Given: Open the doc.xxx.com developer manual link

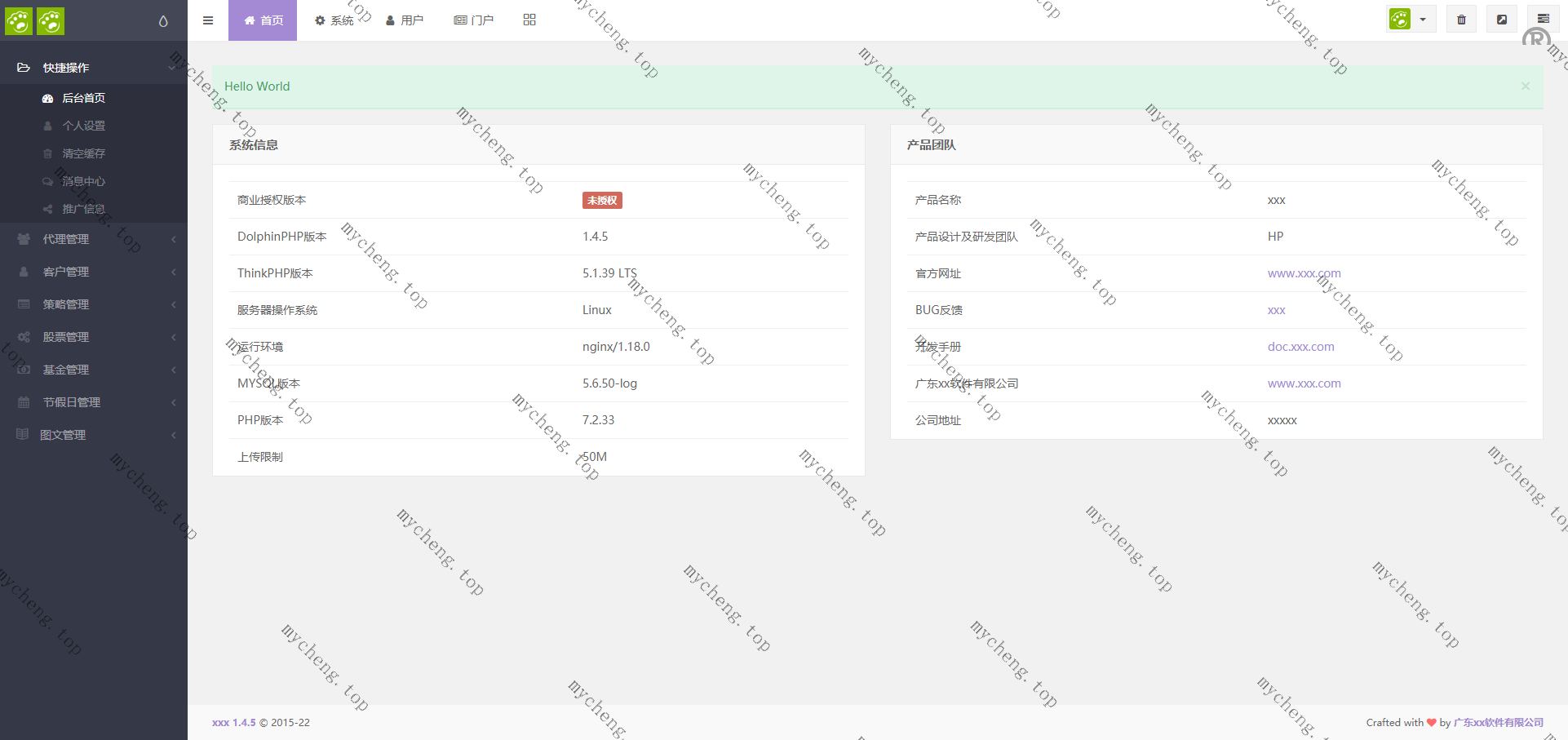Looking at the screenshot, I should coord(1300,347).
